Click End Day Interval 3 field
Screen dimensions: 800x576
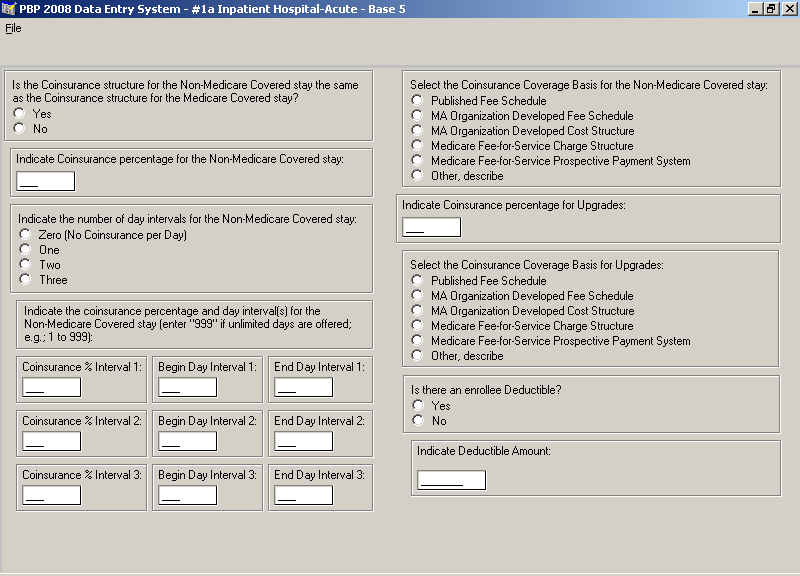(x=304, y=495)
